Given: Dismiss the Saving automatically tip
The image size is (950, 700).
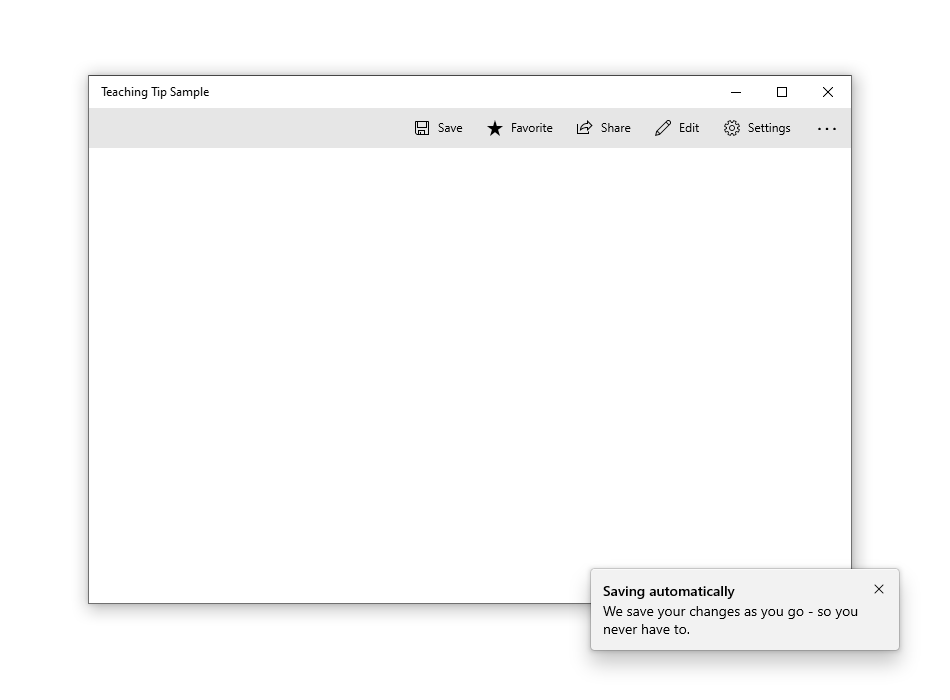Looking at the screenshot, I should [x=879, y=589].
